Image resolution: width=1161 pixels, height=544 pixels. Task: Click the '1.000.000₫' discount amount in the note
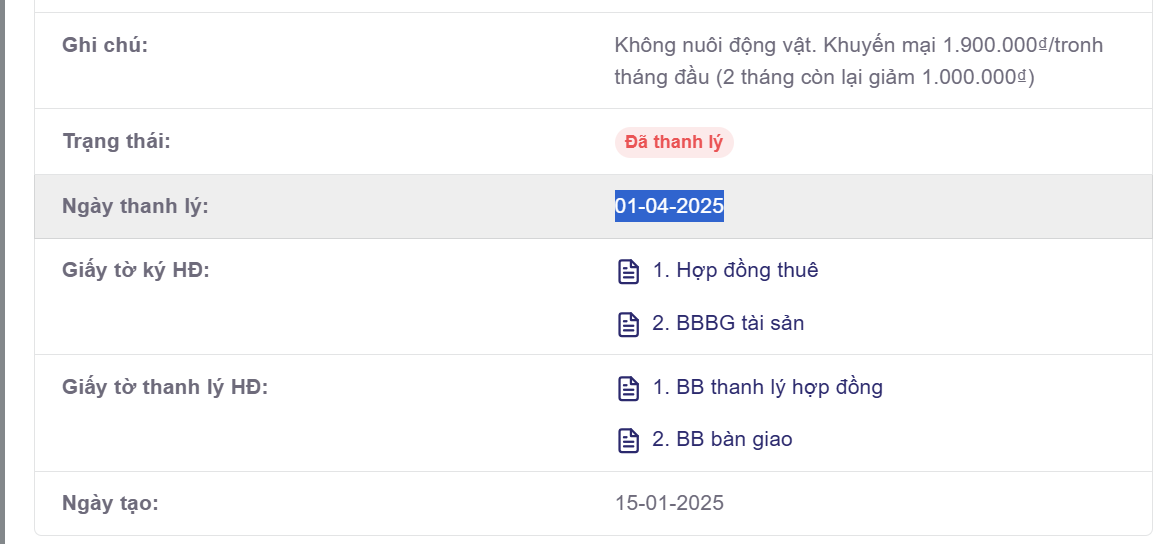click(981, 77)
